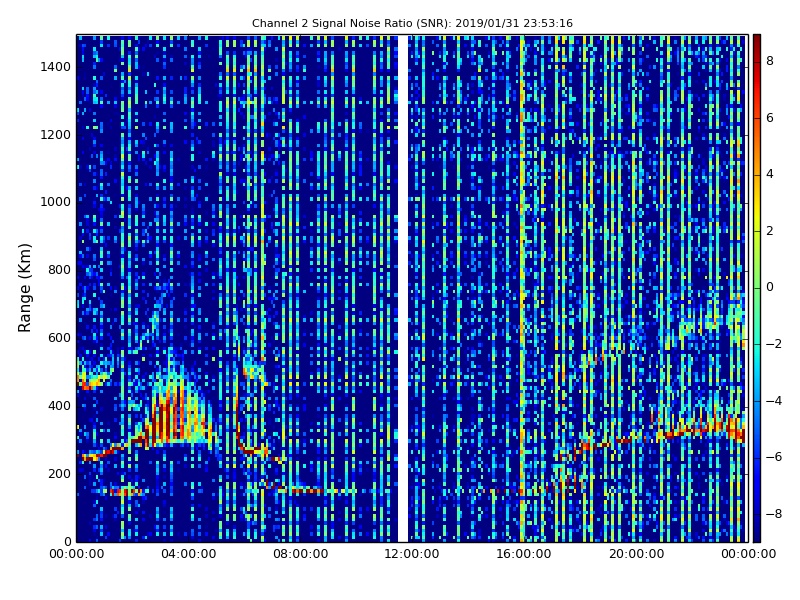This screenshot has width=800, height=600.
Task: Click the colorbar label −4
Action: (x=774, y=401)
